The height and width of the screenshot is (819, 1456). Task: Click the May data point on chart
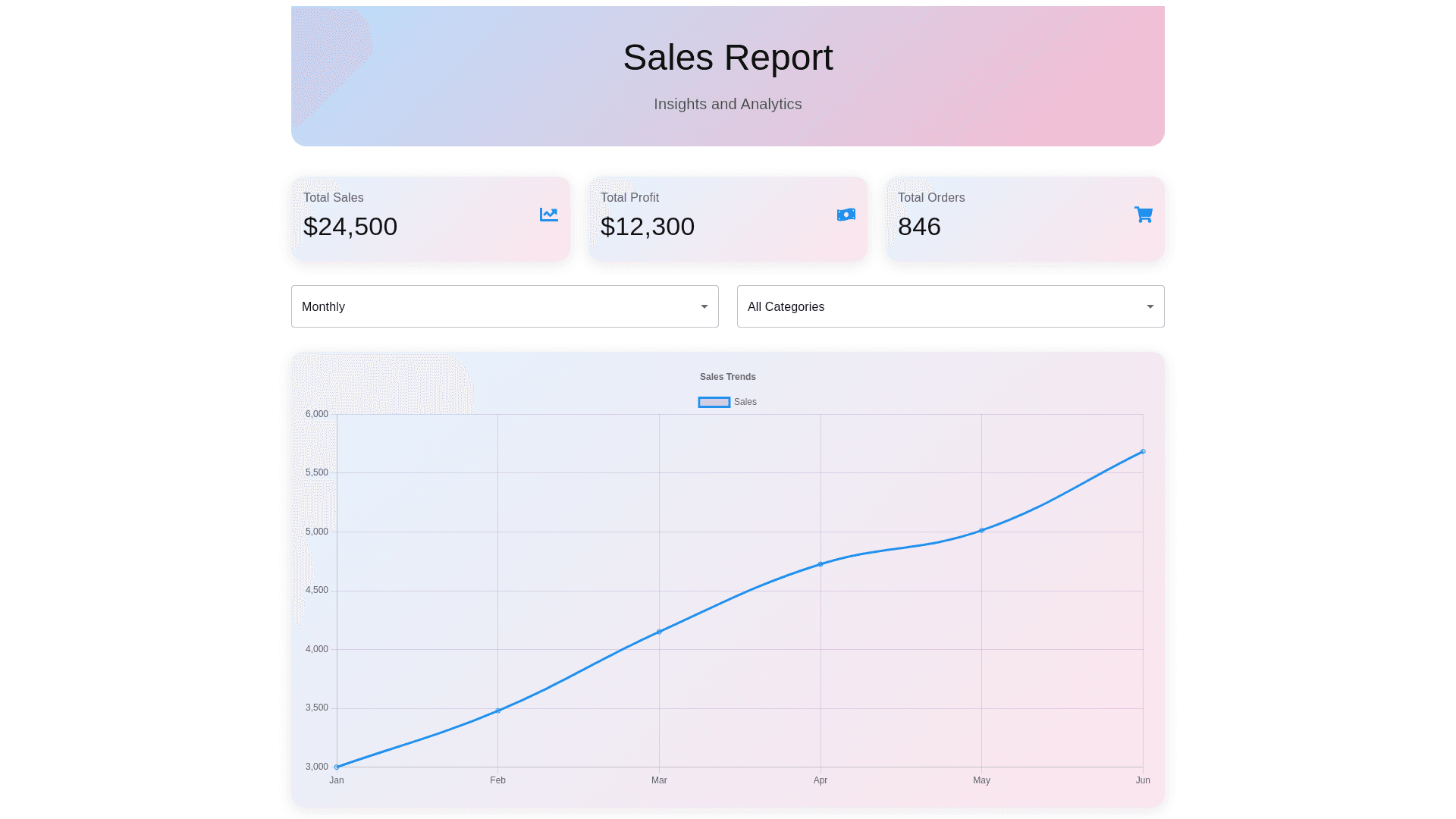[981, 530]
